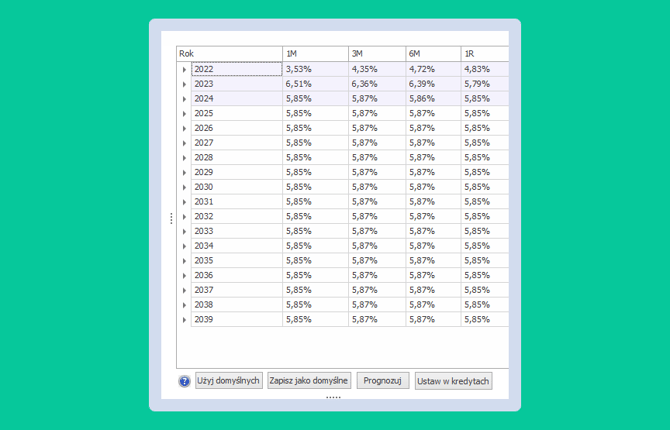Viewport: 670px width, 430px height.
Task: Select the 3,53% cell for 2022
Action: coord(315,69)
